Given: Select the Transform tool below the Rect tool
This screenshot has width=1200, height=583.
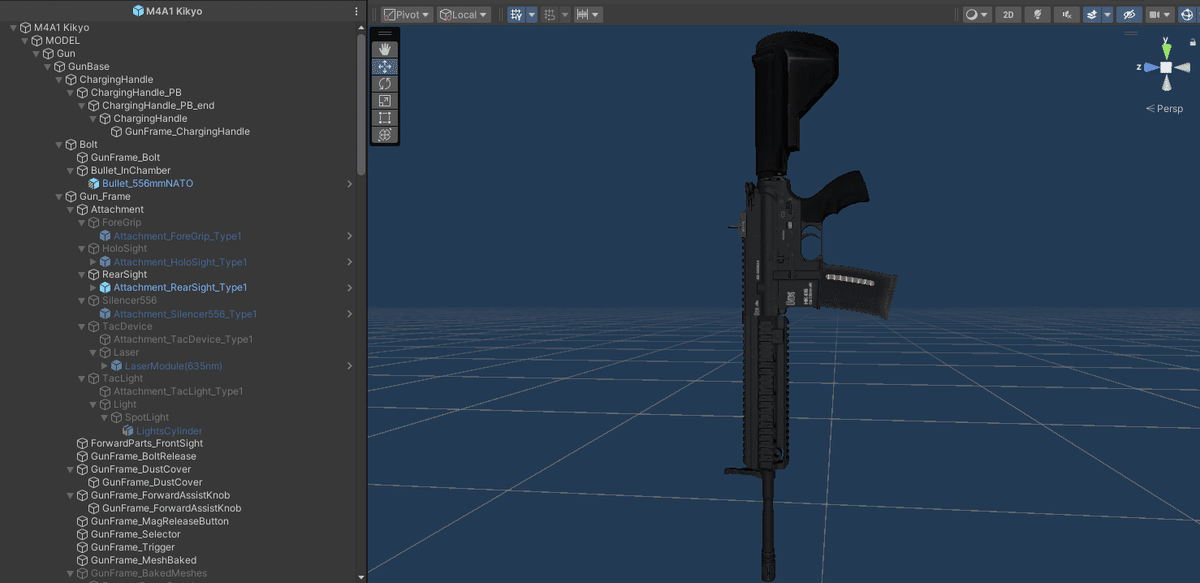Looking at the screenshot, I should point(385,134).
